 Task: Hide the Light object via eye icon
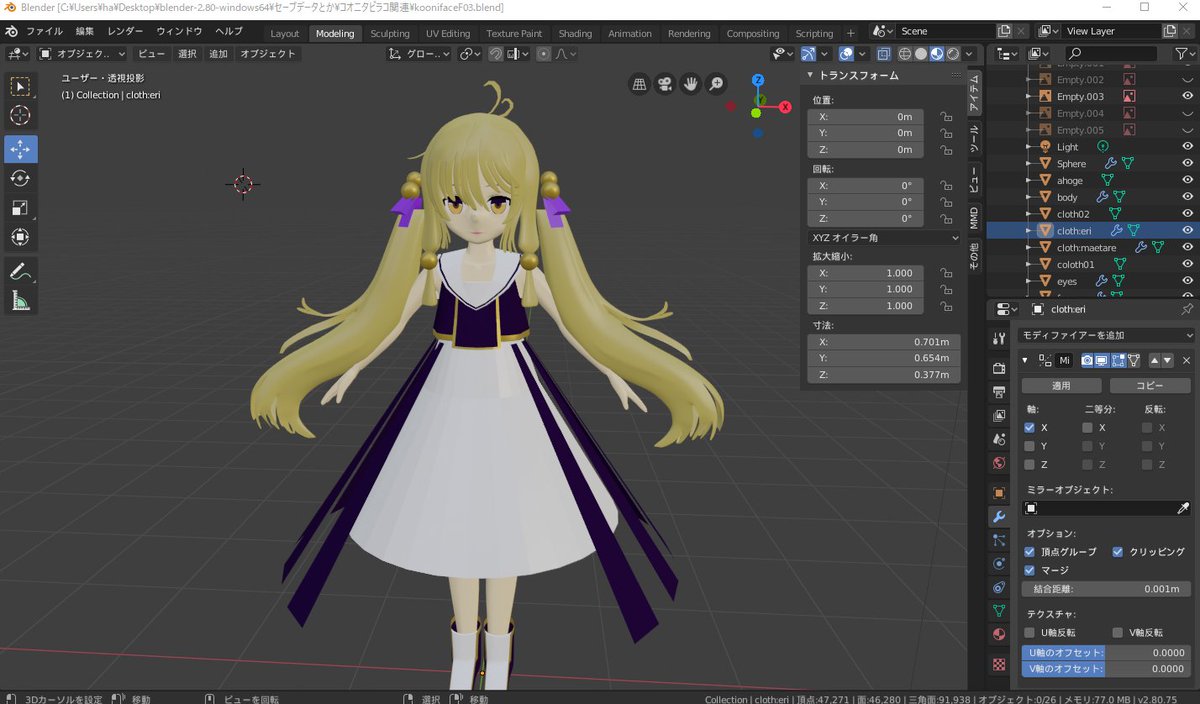pos(1188,146)
